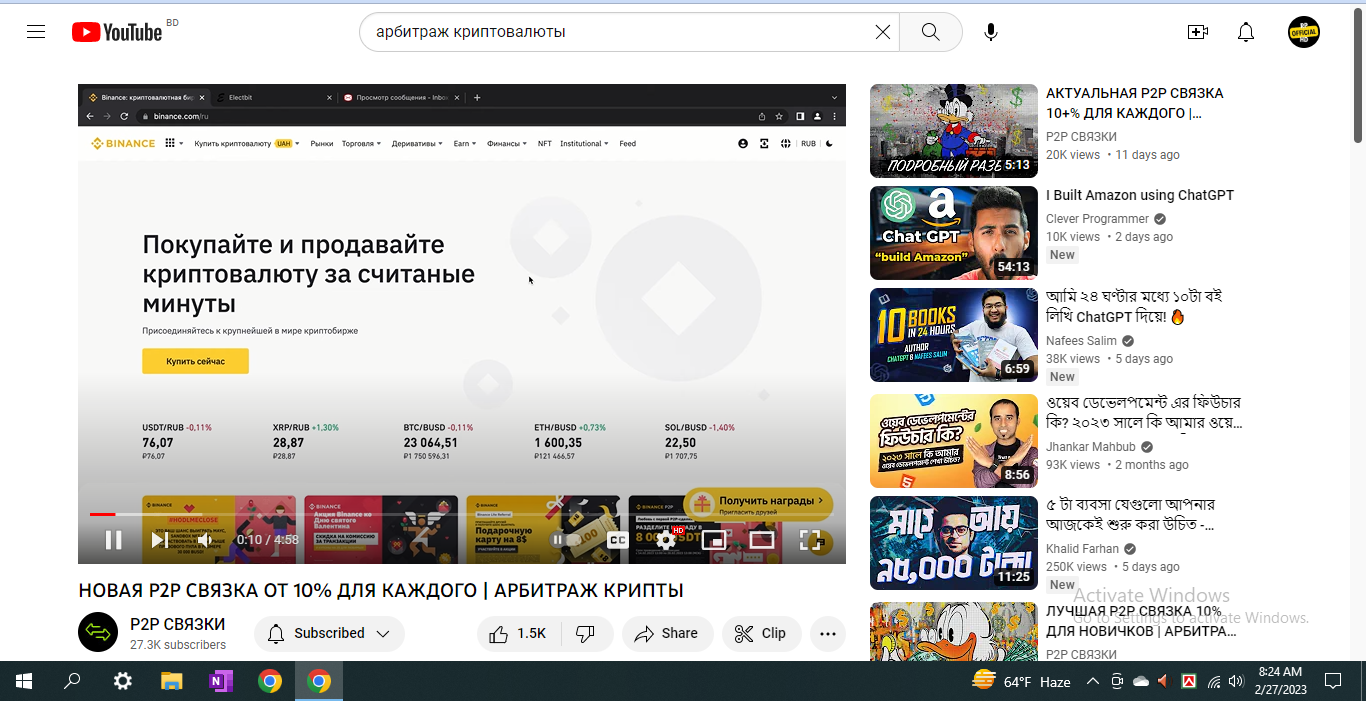This screenshot has width=1366, height=701.
Task: Open the Create video camera icon
Action: click(1198, 32)
